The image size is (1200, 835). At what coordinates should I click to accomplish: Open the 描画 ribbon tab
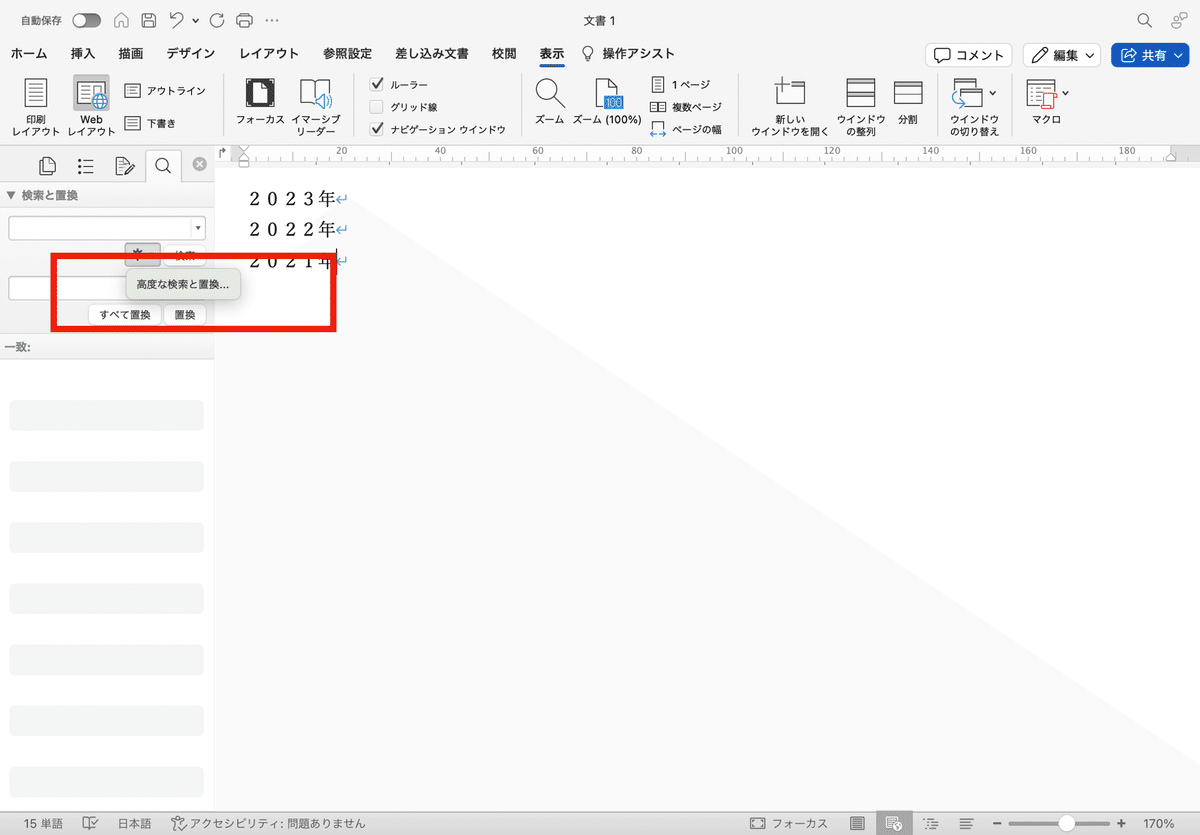click(x=131, y=53)
